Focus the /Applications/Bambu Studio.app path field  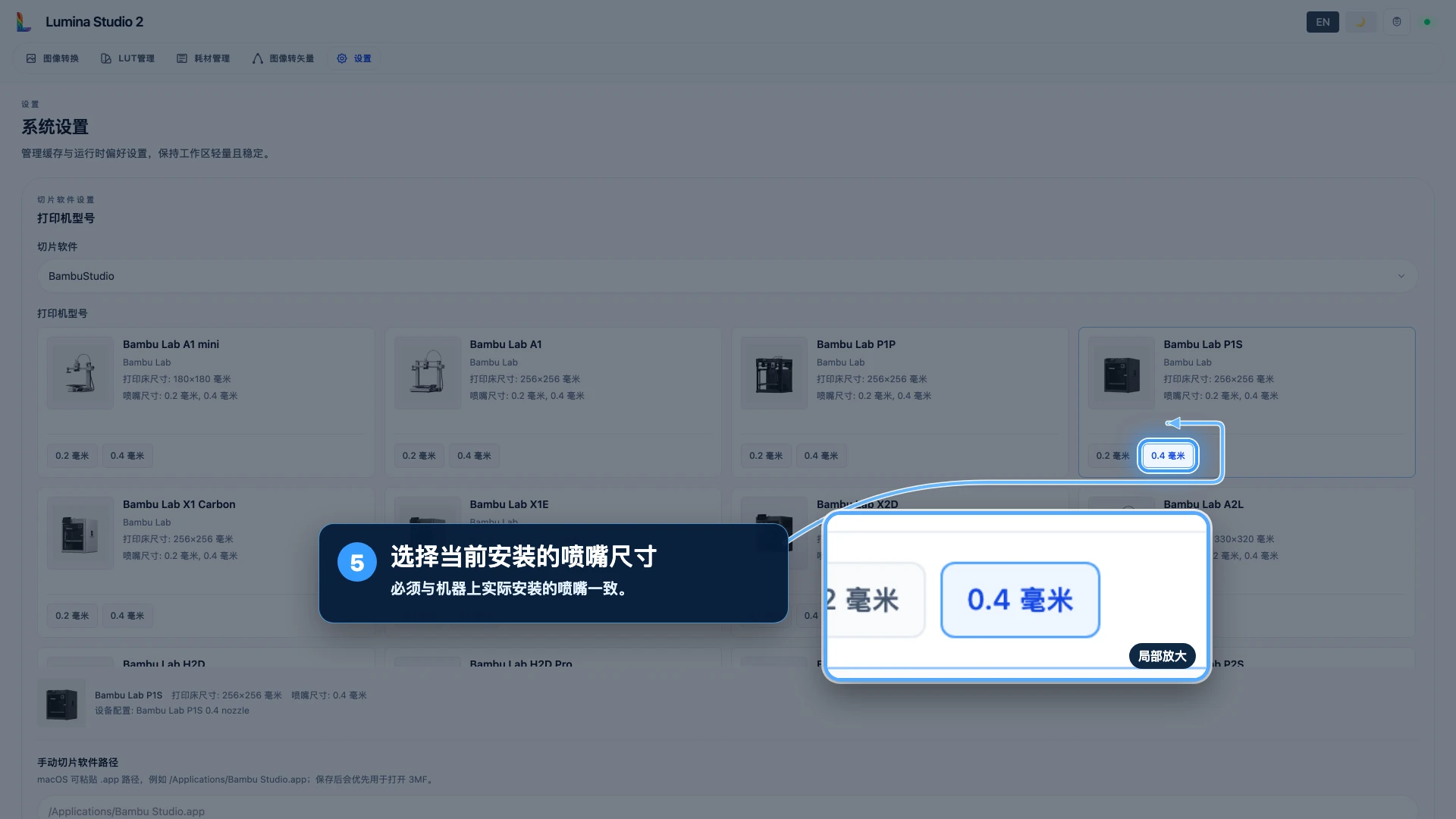coord(727,808)
